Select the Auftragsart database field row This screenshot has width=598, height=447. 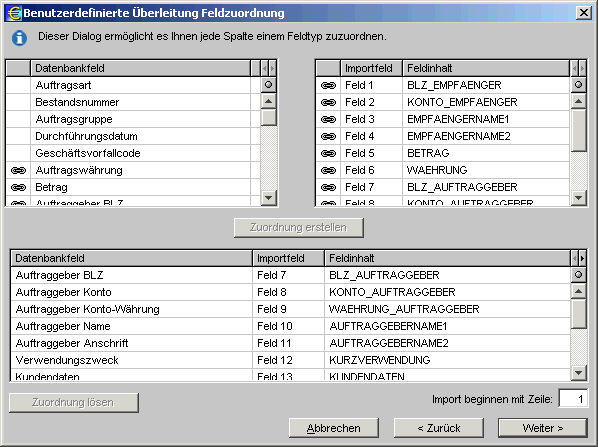click(x=133, y=85)
